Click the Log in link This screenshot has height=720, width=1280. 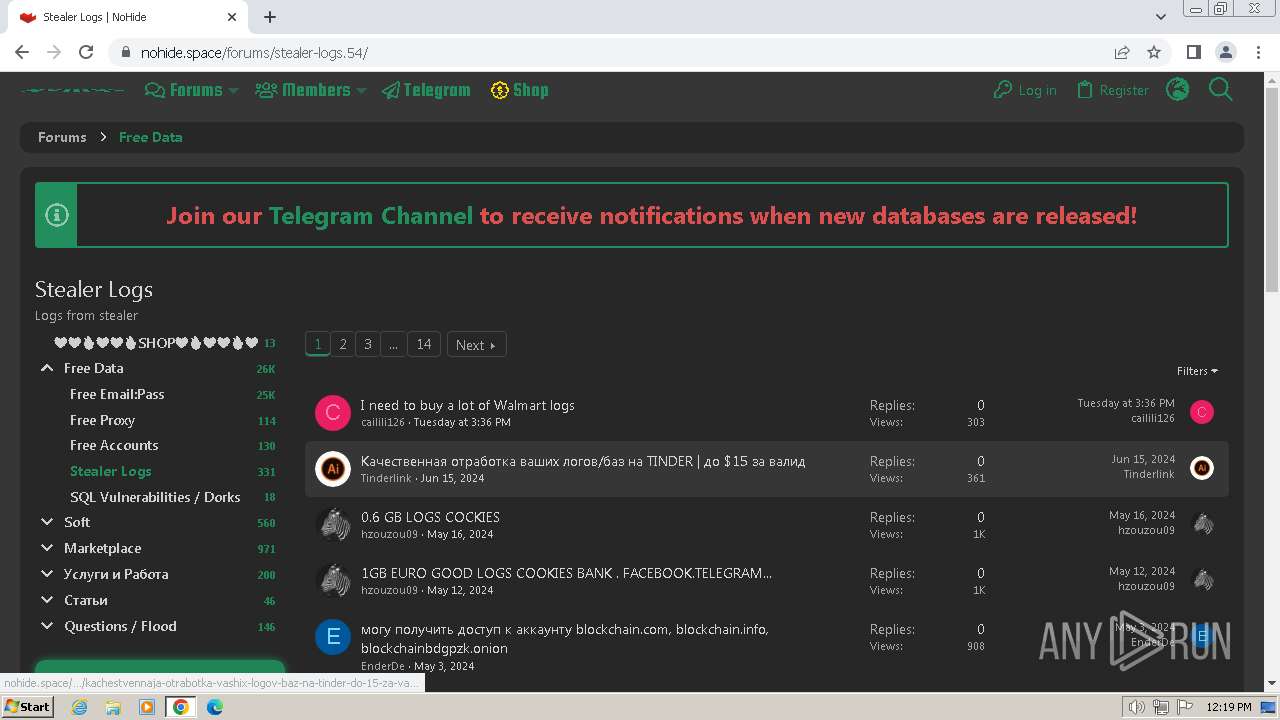pos(1025,90)
